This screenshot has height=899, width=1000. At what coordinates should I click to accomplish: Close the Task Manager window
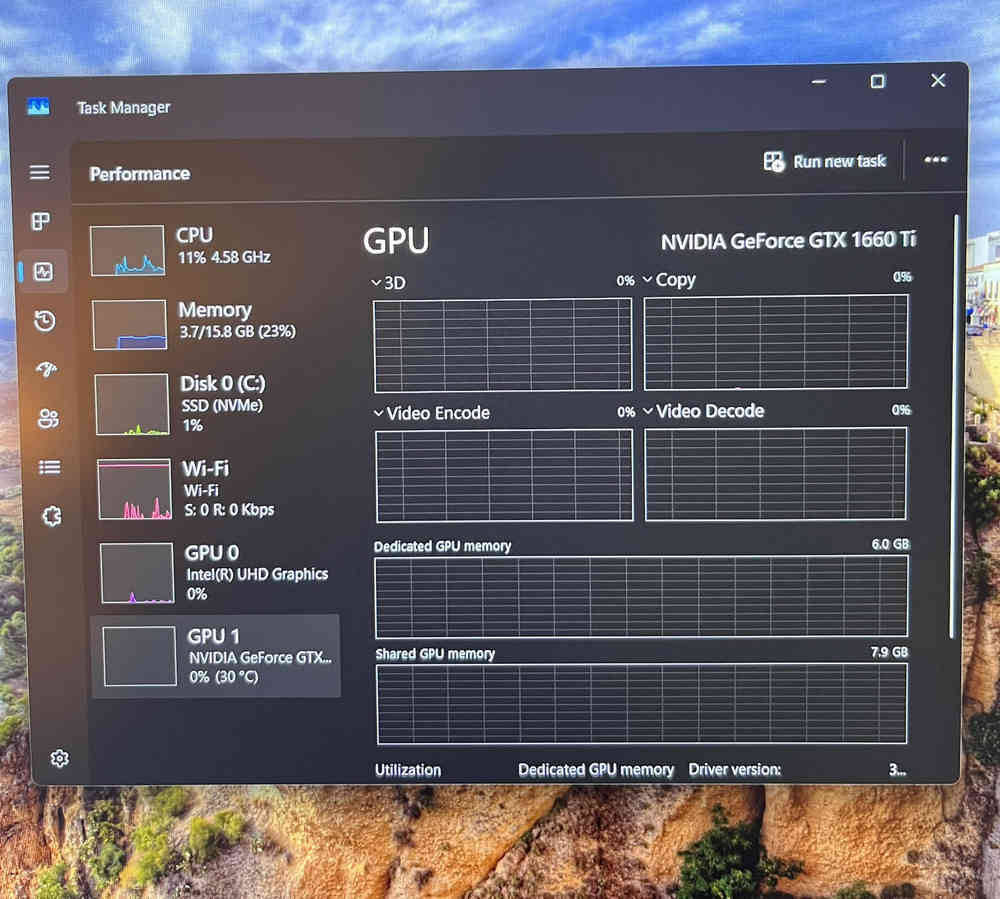[x=938, y=80]
